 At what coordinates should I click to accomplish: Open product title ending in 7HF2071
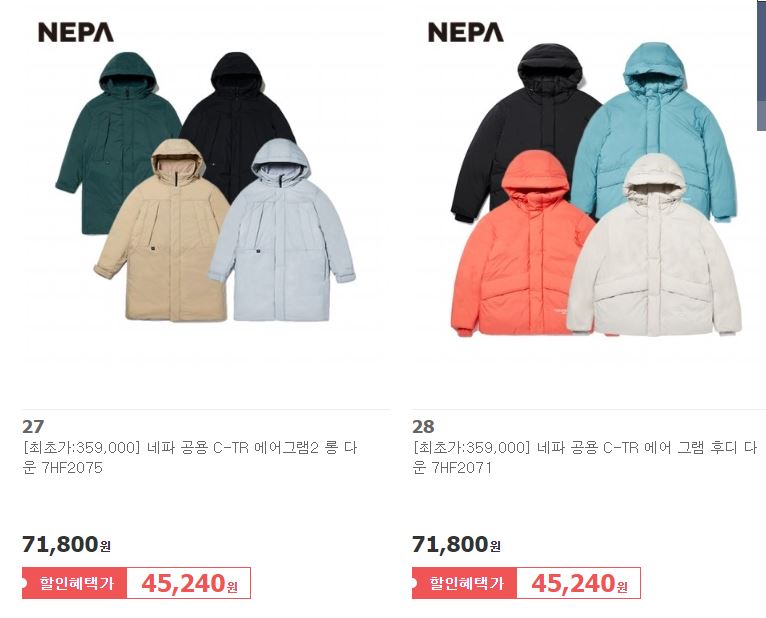584,457
